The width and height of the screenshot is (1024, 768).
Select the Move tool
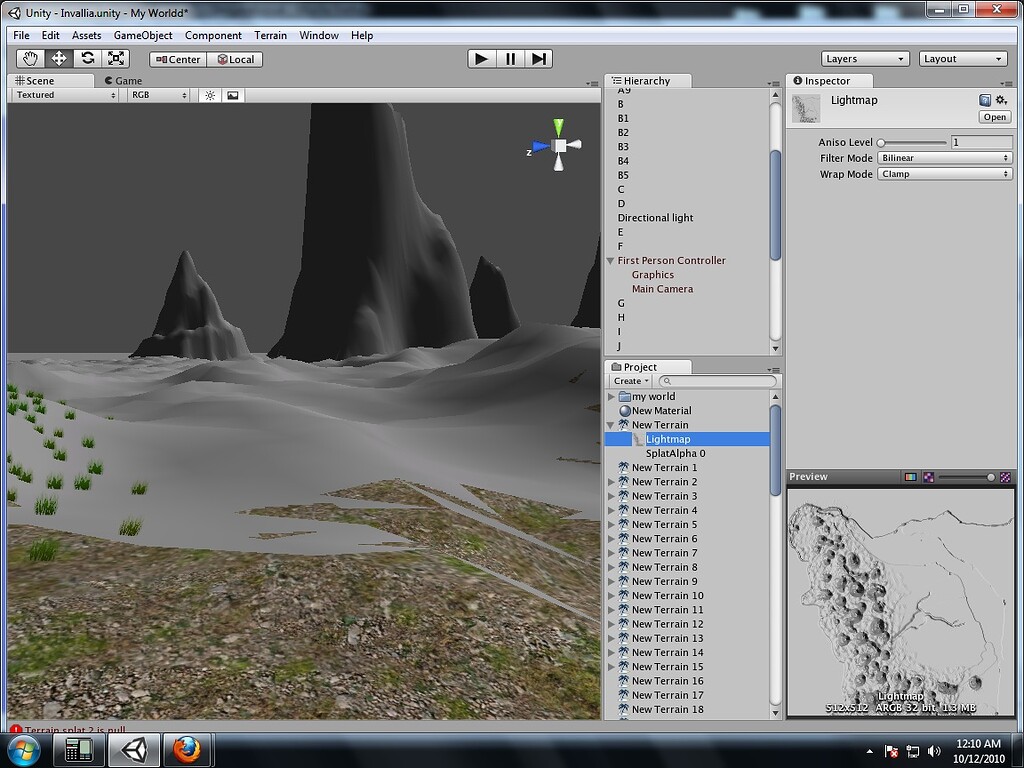coord(58,58)
